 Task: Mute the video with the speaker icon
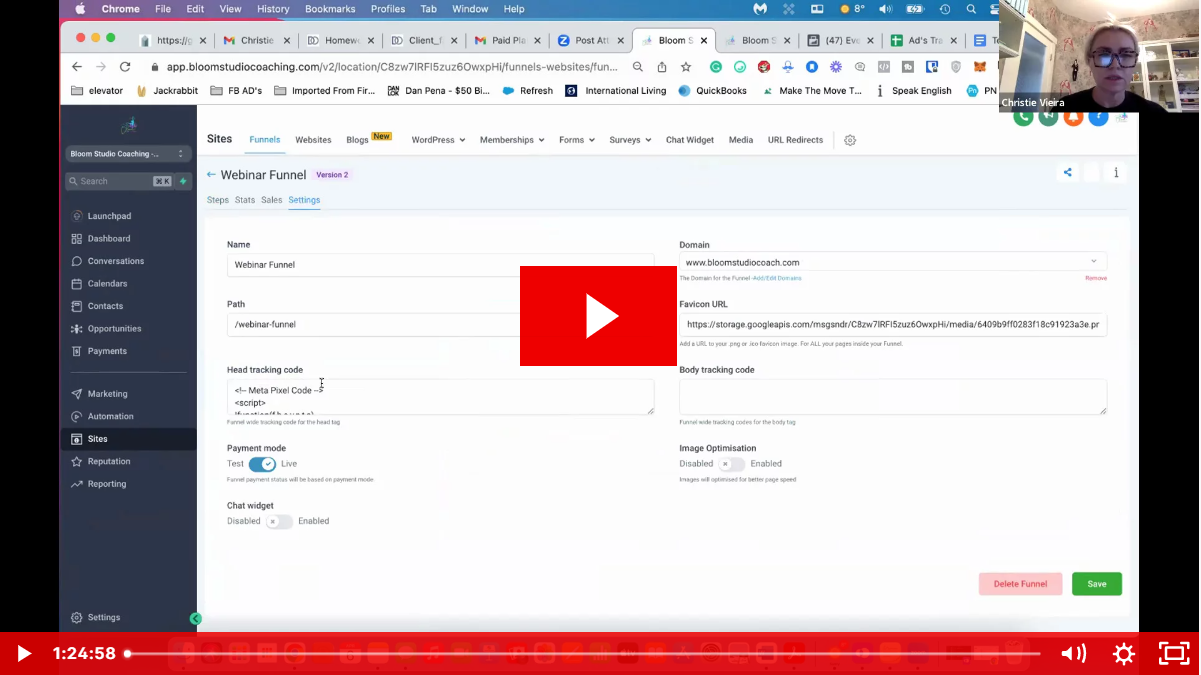point(1073,654)
